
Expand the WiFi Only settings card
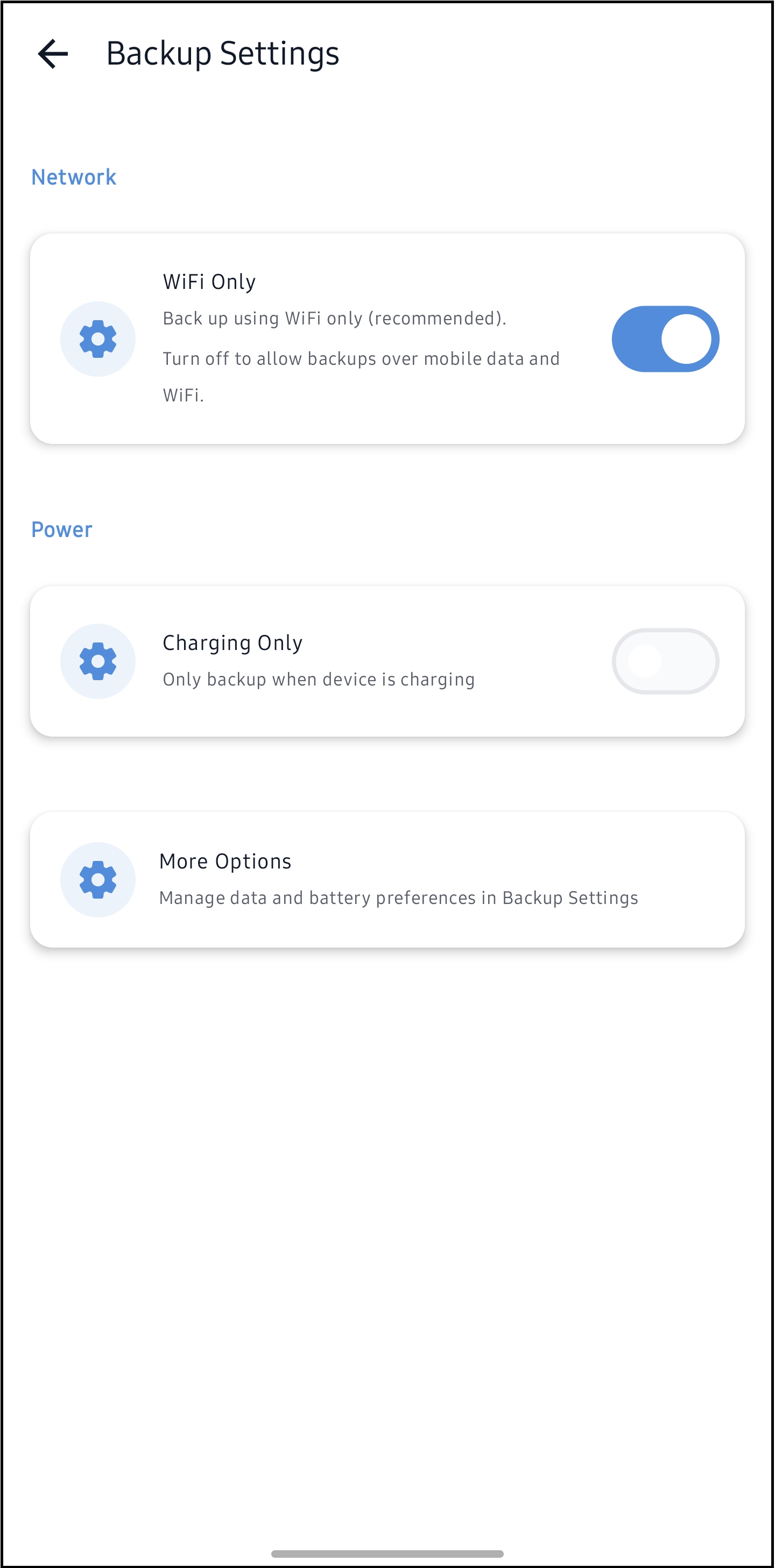tap(387, 338)
